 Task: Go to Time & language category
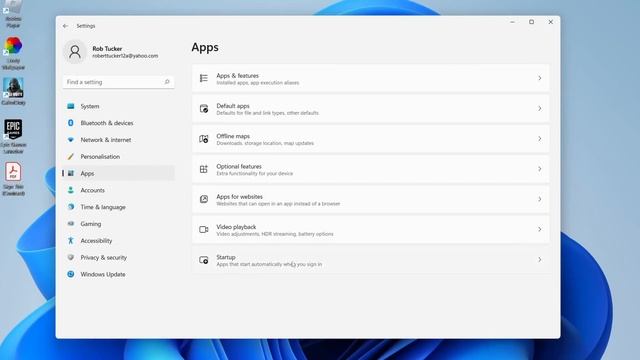103,207
